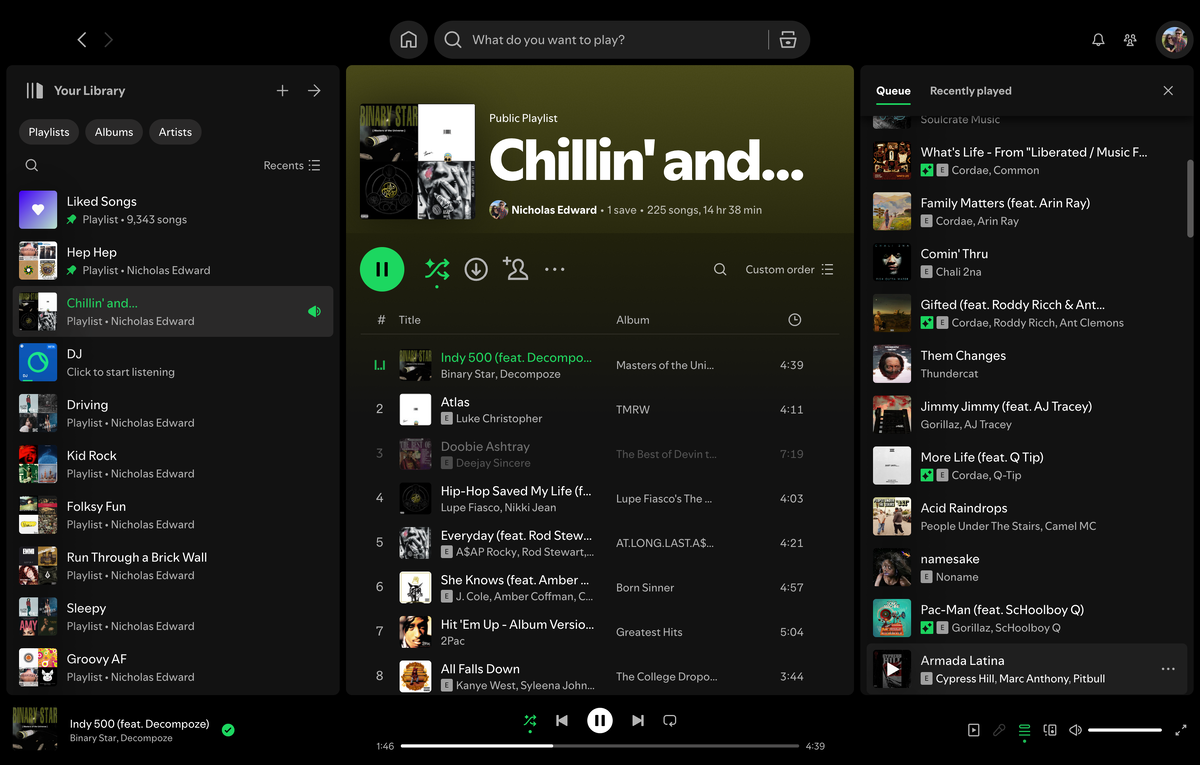1200x765 pixels.
Task: Open the Home page icon
Action: pyautogui.click(x=408, y=40)
